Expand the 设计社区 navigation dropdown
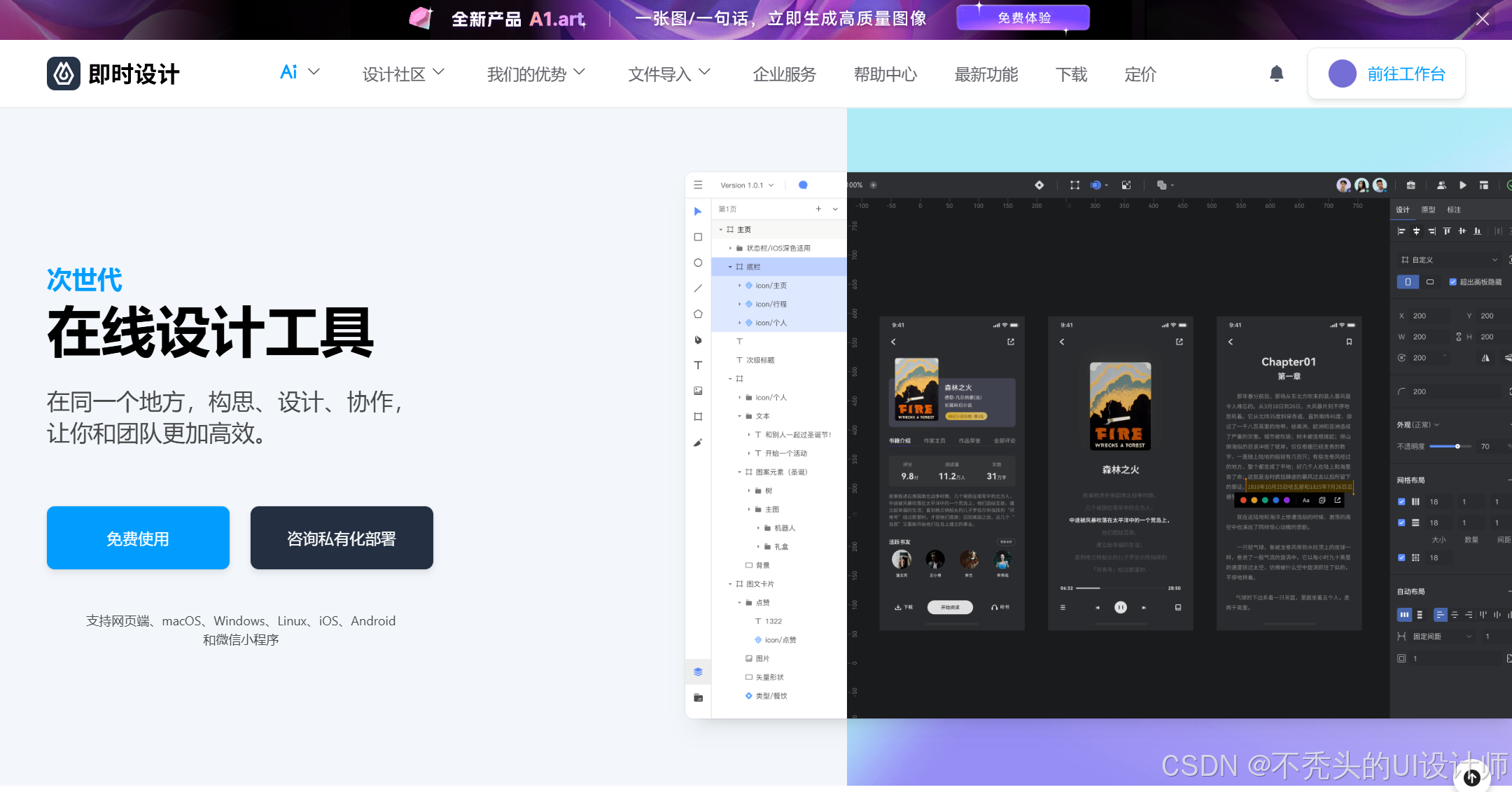Viewport: 1512px width, 792px height. click(x=403, y=74)
